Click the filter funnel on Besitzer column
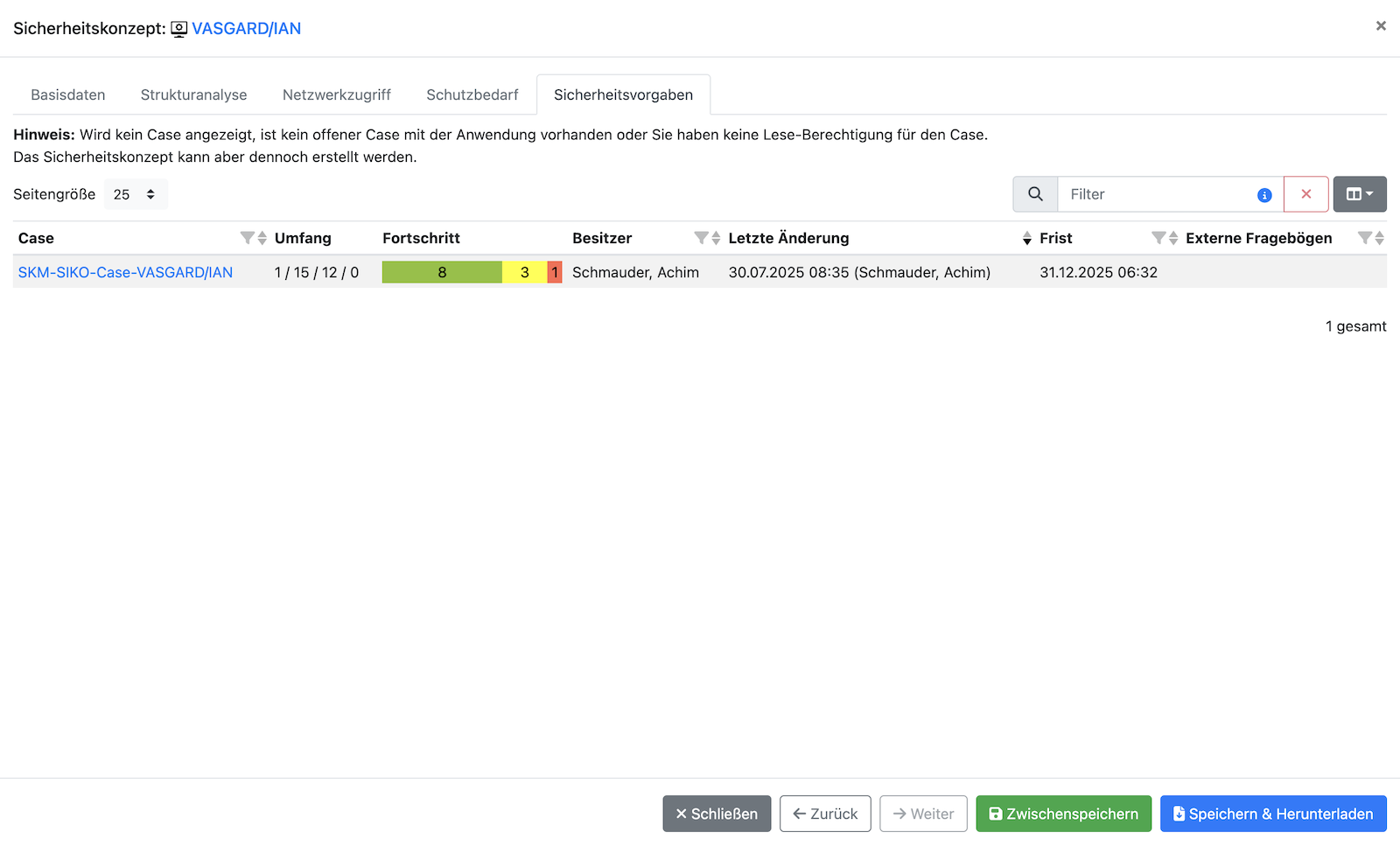 [701, 238]
